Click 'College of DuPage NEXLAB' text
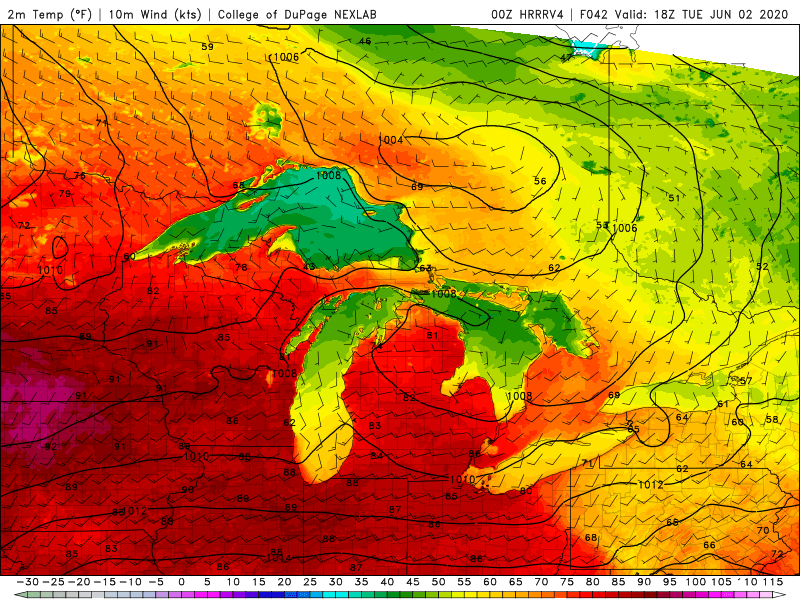 pyautogui.click(x=297, y=14)
